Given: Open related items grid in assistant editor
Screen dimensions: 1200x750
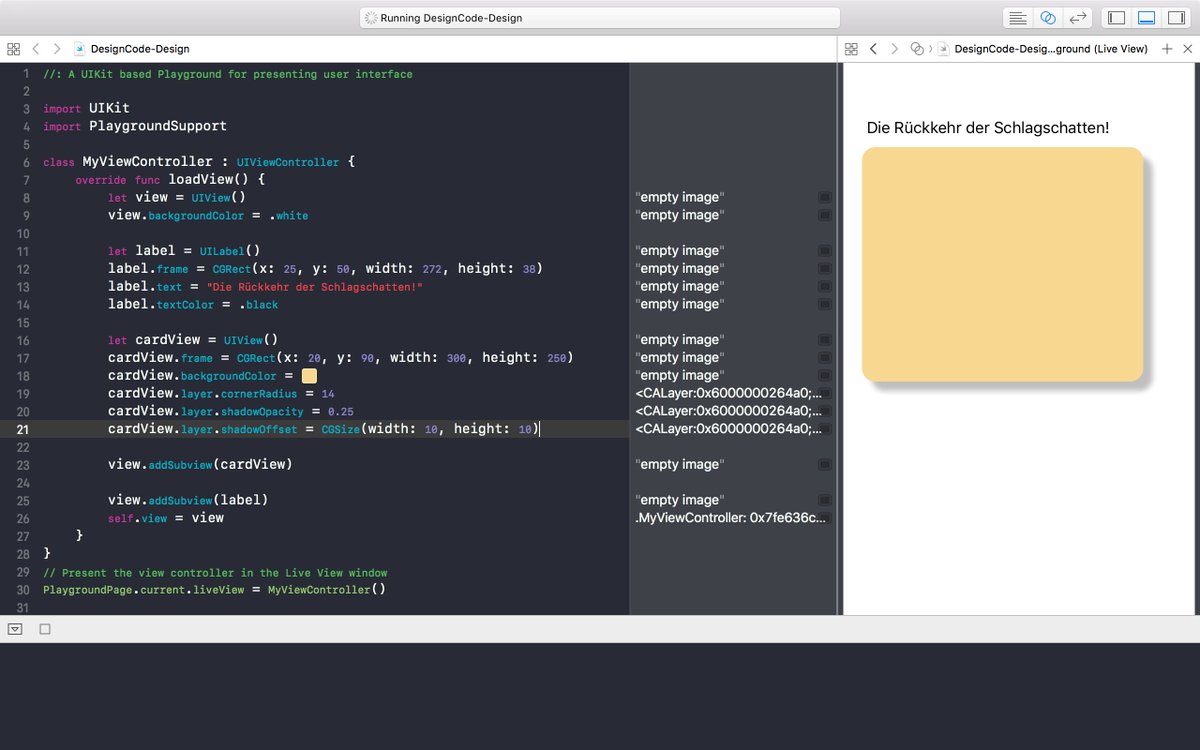Looking at the screenshot, I should point(851,48).
